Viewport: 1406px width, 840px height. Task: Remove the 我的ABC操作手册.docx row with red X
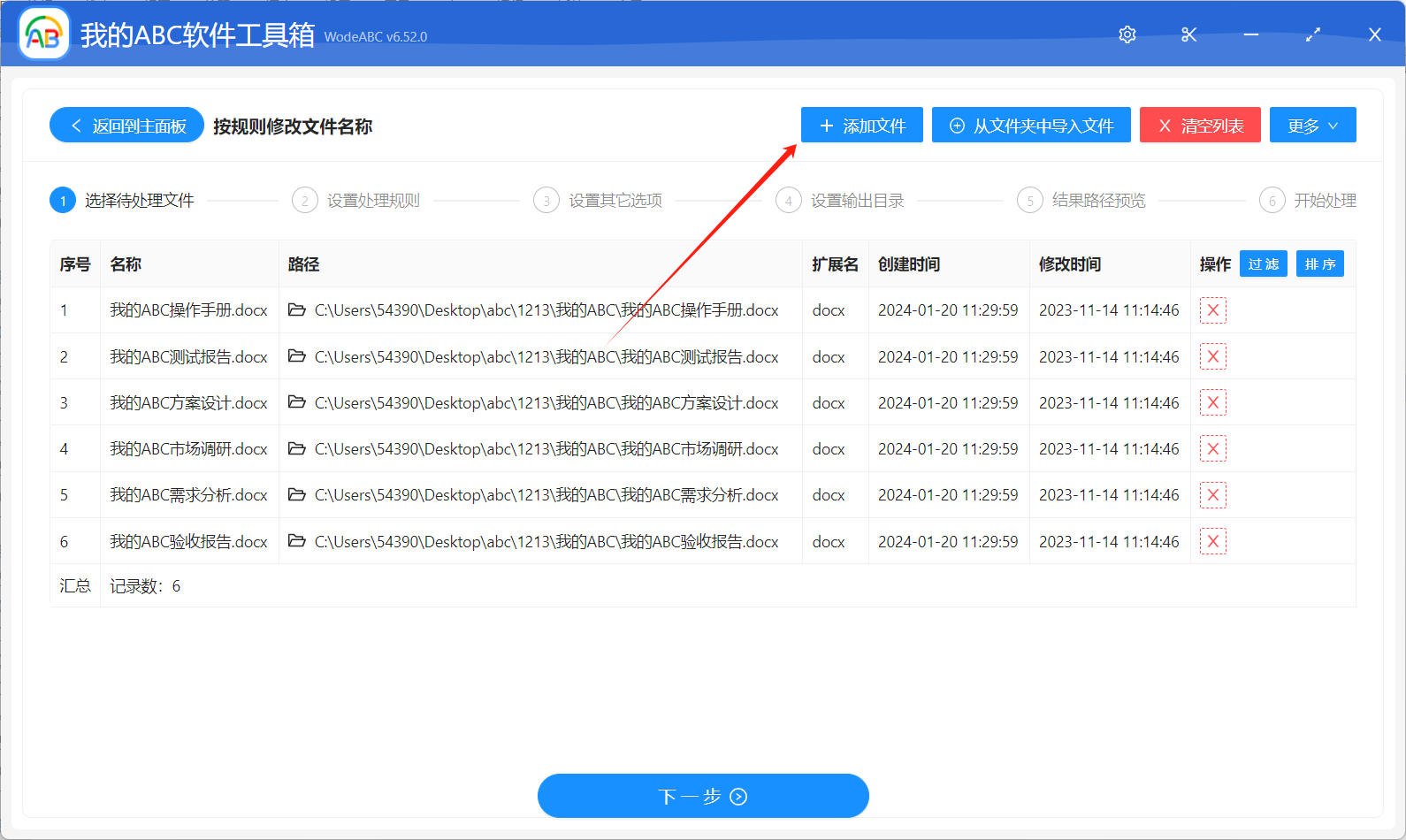point(1212,310)
